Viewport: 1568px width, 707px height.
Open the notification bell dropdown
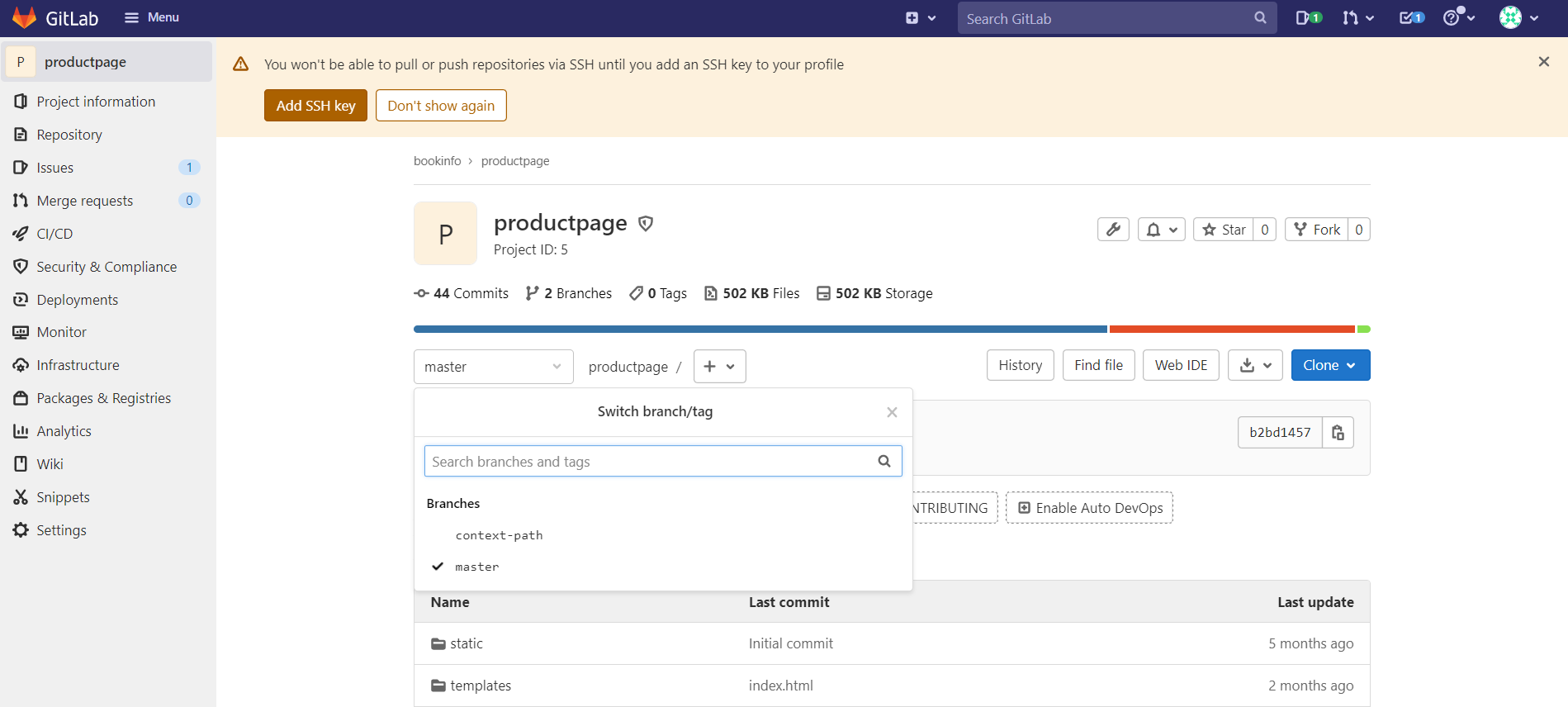coord(1162,230)
